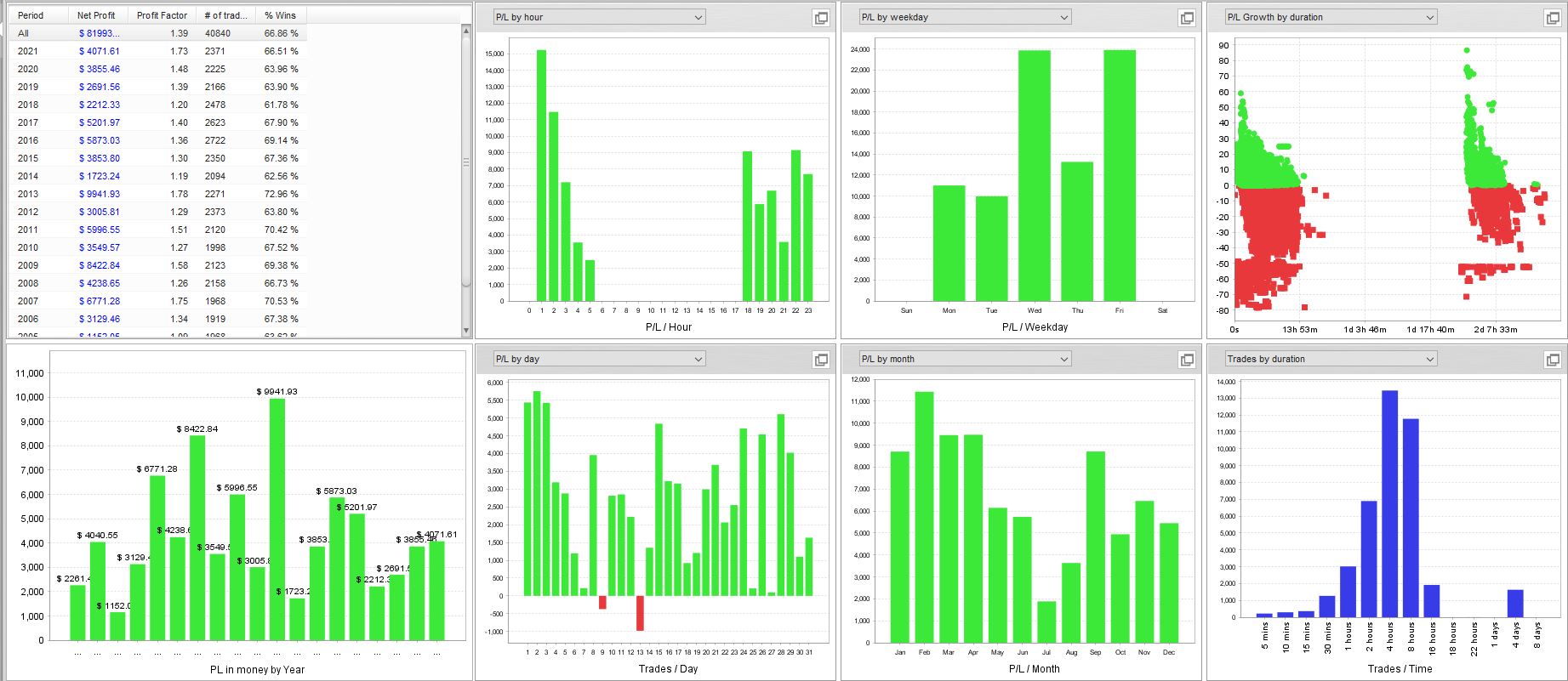Click the 2013 net profit value
The image size is (1568, 681).
click(x=100, y=194)
